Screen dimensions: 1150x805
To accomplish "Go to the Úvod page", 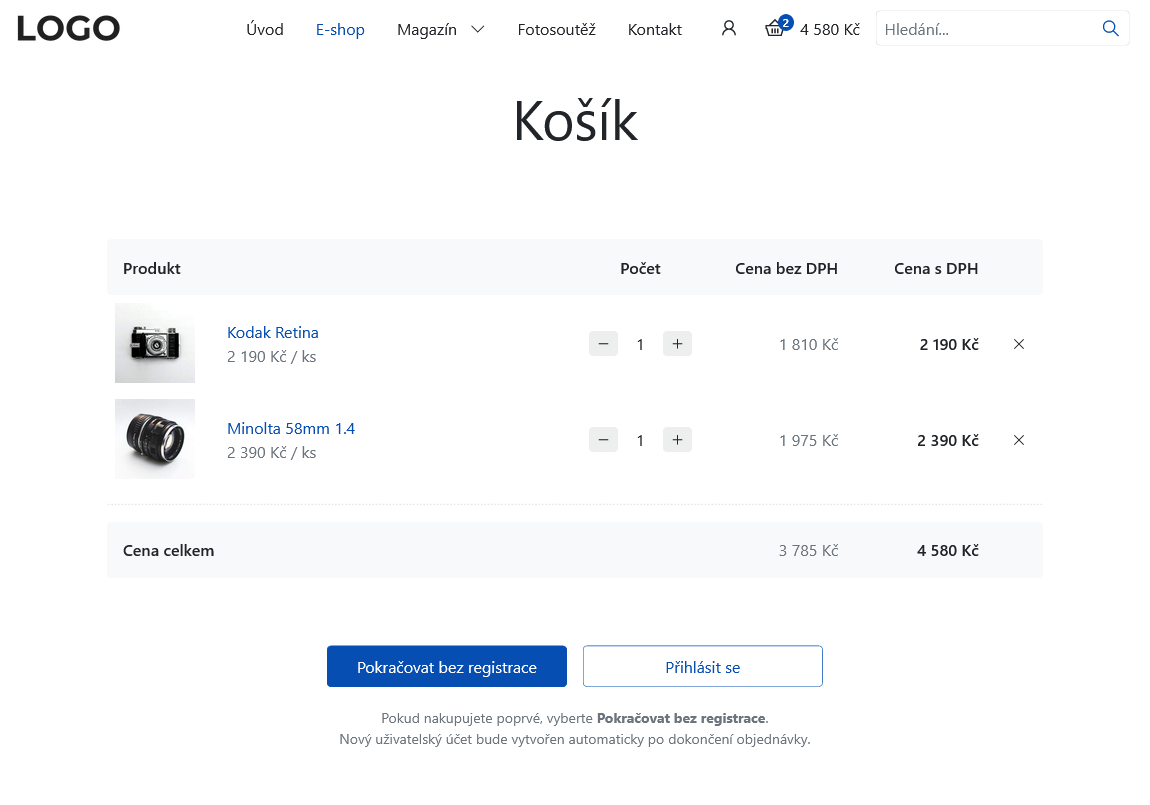I will pyautogui.click(x=265, y=30).
